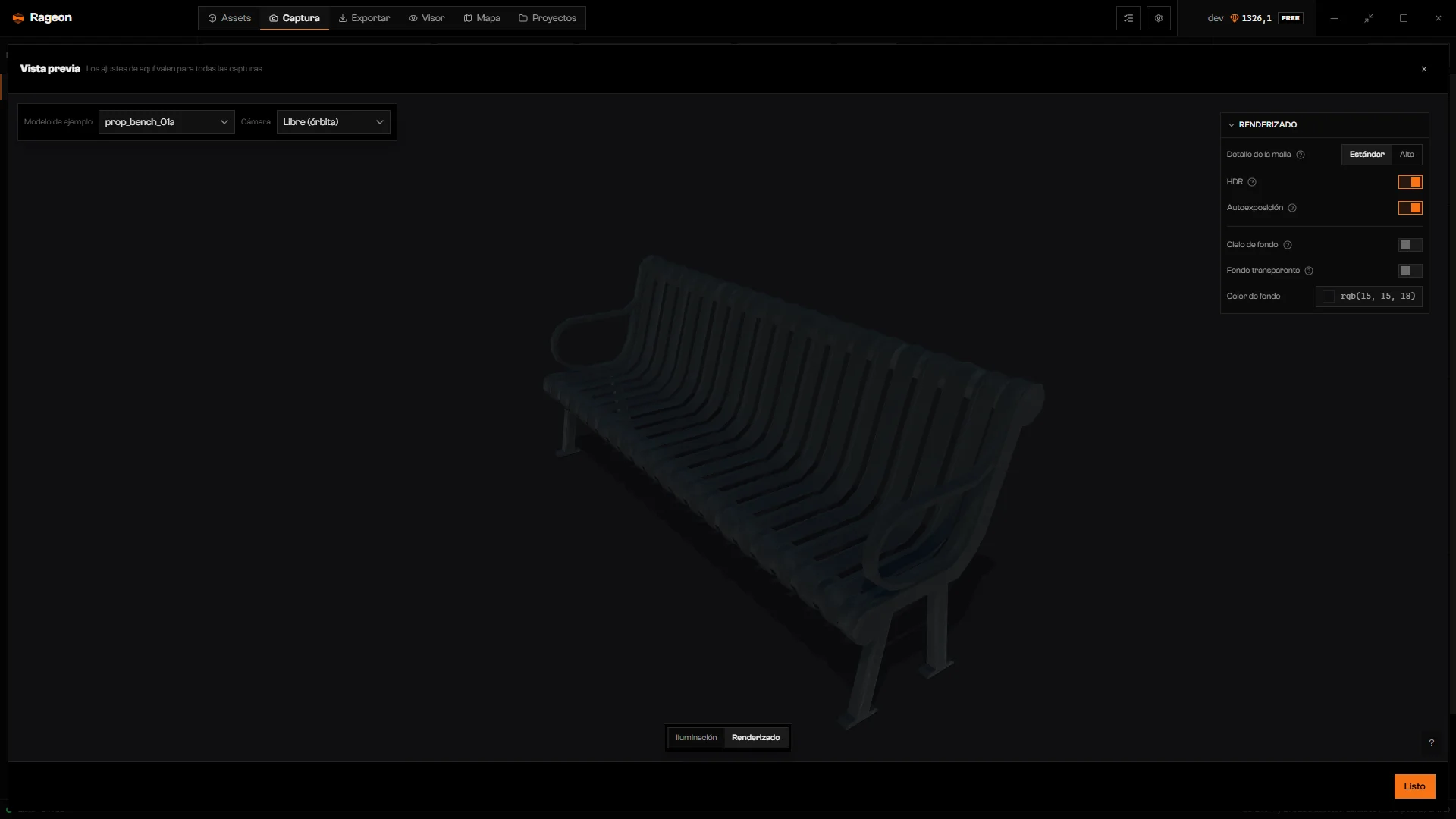This screenshot has width=1456, height=819.
Task: Toggle the HDR switch
Action: pos(1410,182)
